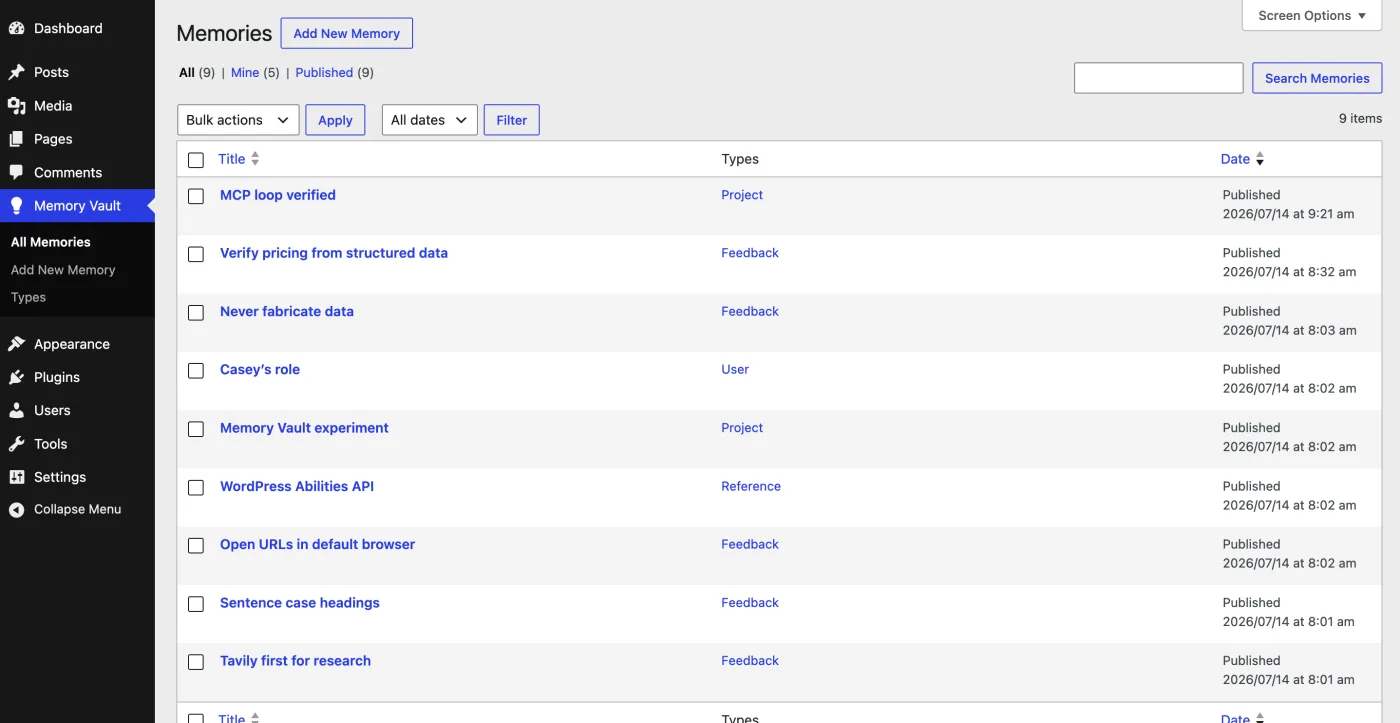This screenshot has height=723, width=1400.
Task: Click the Memory Vault lightbulb icon
Action: coord(16,205)
